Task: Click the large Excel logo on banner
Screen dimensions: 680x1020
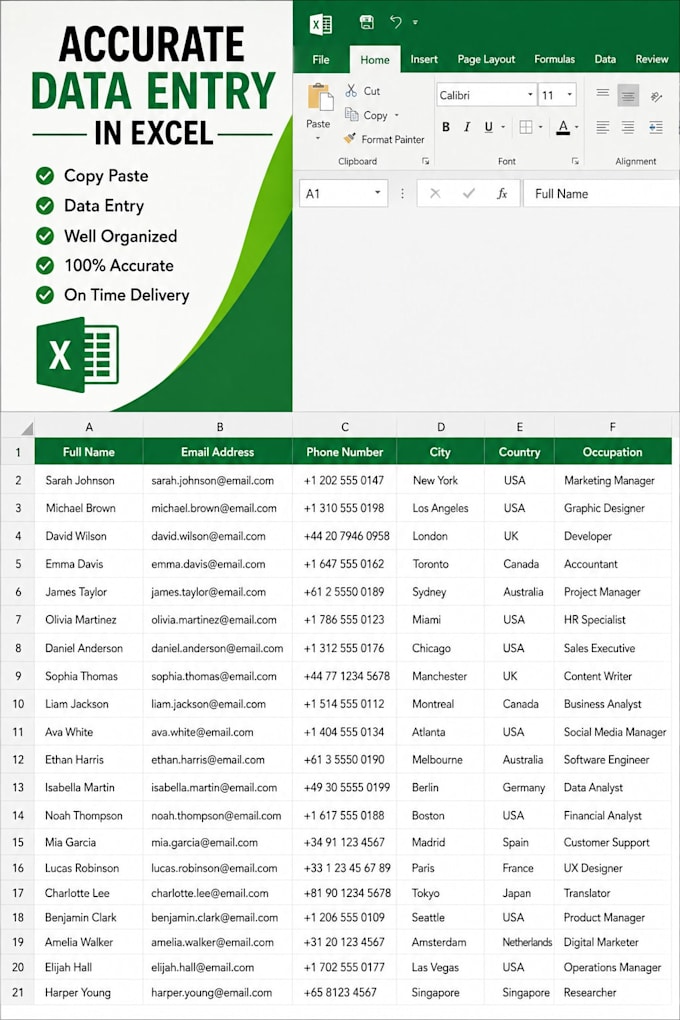Action: coord(77,355)
